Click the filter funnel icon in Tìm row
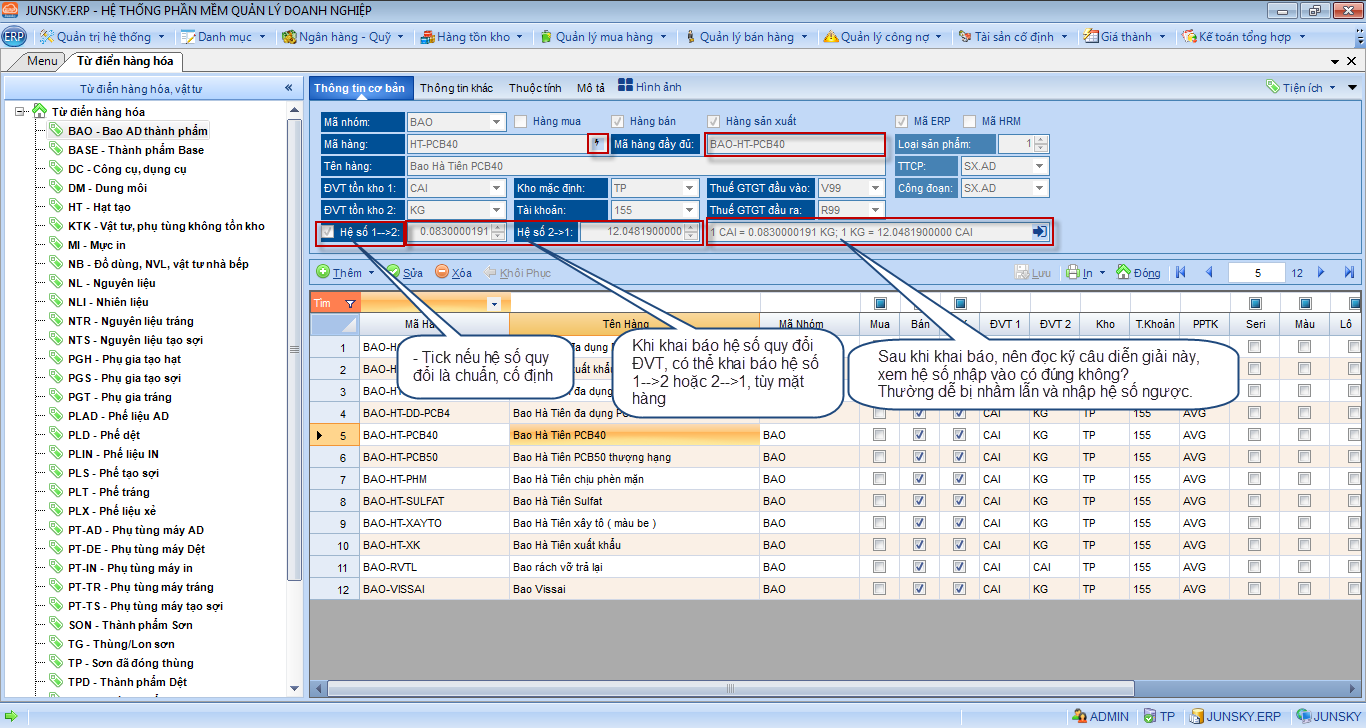The height and width of the screenshot is (728, 1366). 349,303
